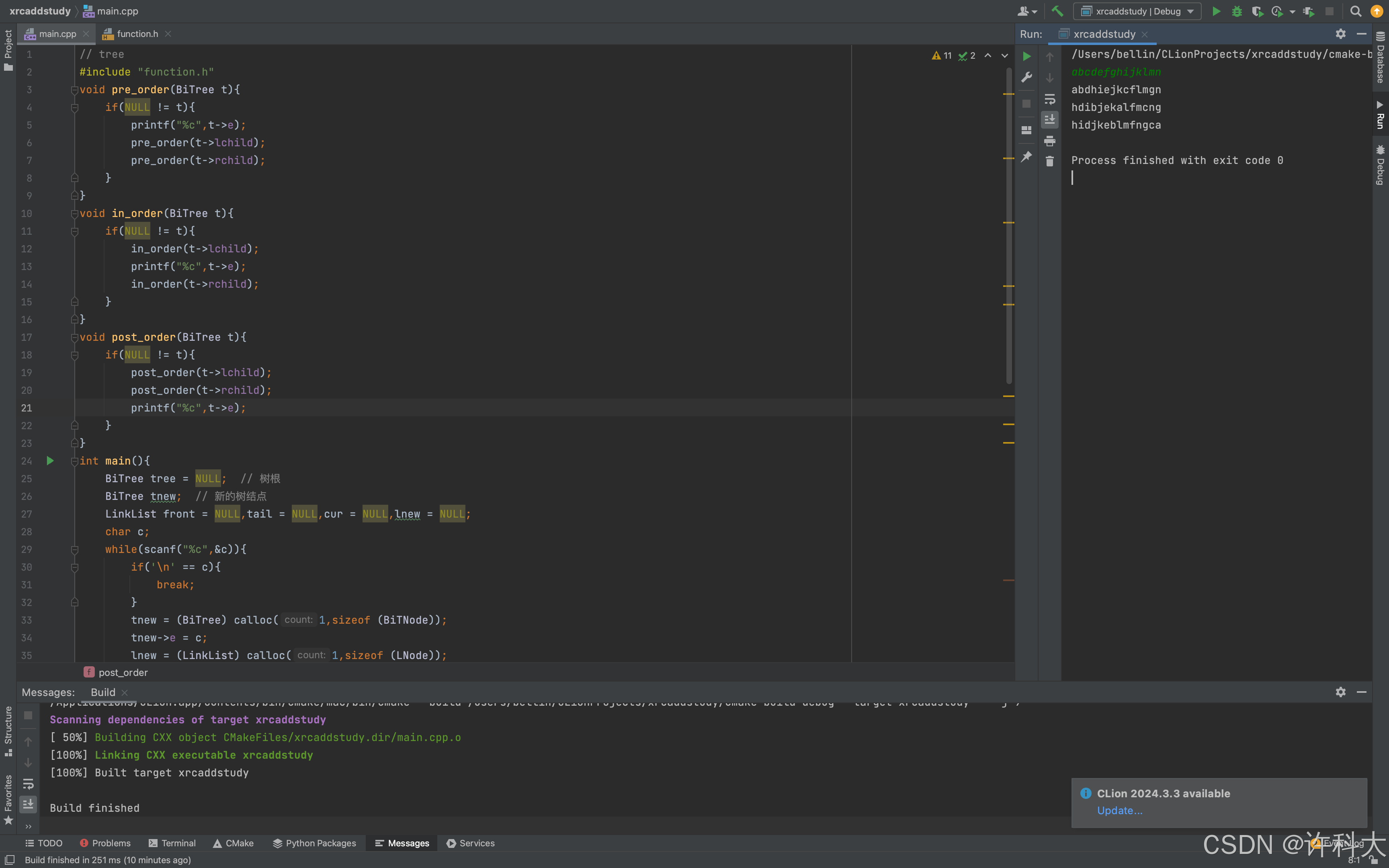Click the Update... link in the CLion notification
1389x868 pixels.
(x=1119, y=810)
